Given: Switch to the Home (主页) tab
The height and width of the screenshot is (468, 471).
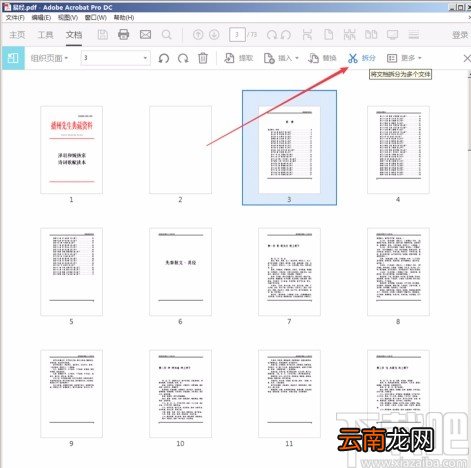Looking at the screenshot, I should click(17, 35).
